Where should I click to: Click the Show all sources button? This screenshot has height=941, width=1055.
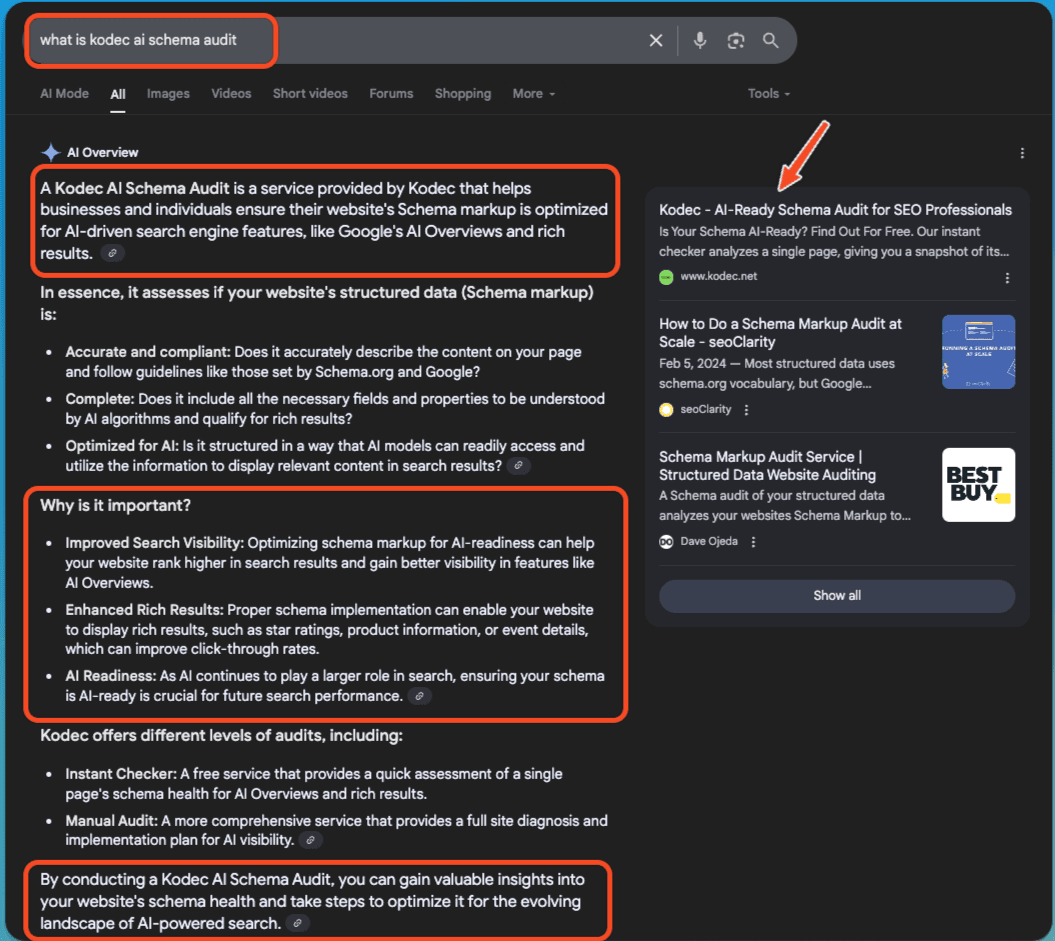[837, 596]
